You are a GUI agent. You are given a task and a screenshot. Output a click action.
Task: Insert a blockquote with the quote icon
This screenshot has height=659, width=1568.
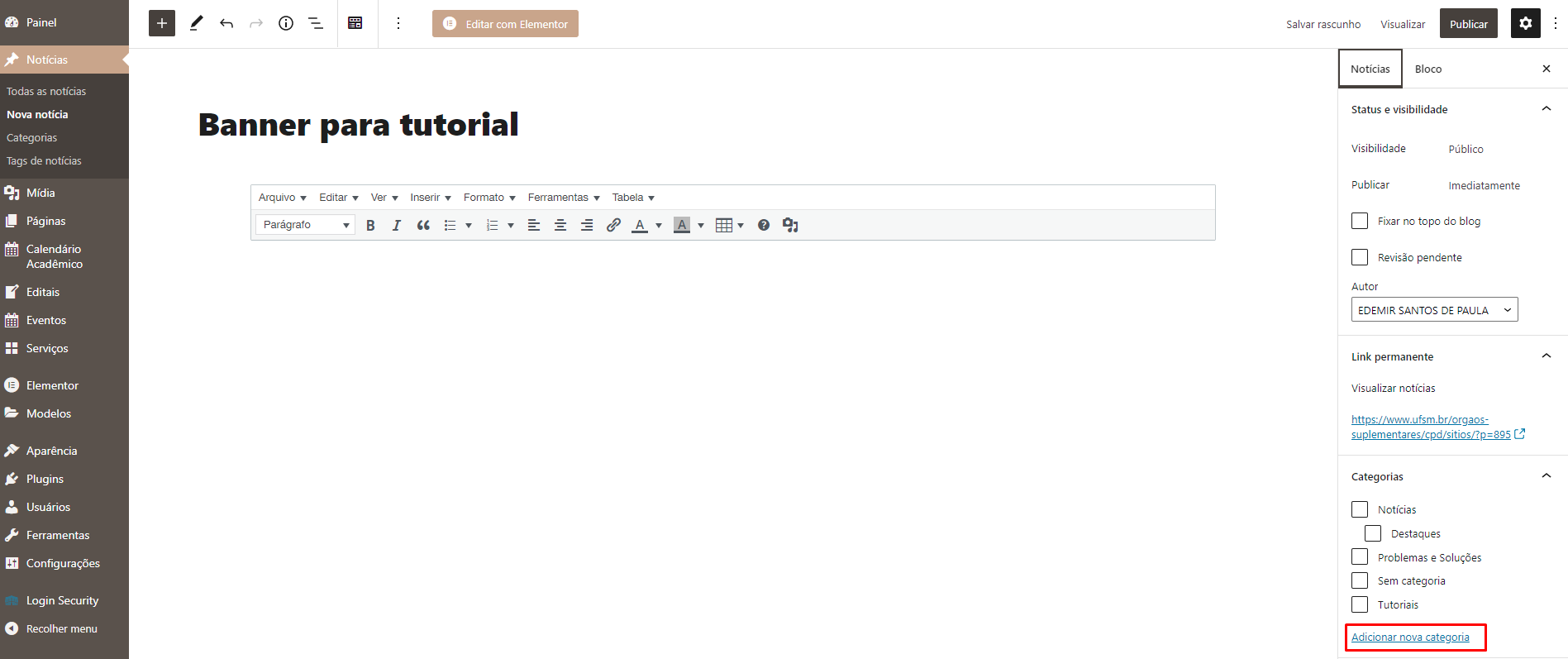click(423, 225)
